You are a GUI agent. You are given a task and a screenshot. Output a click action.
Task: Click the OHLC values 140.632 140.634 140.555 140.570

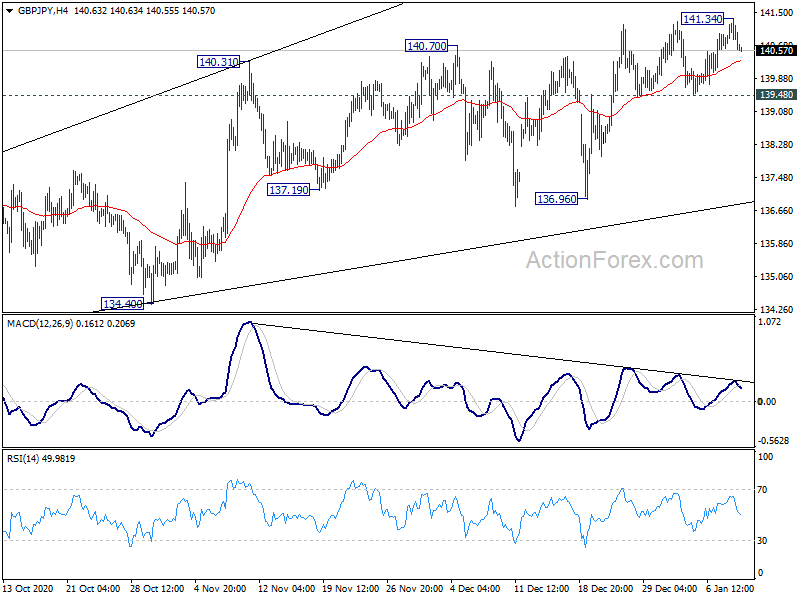point(144,11)
